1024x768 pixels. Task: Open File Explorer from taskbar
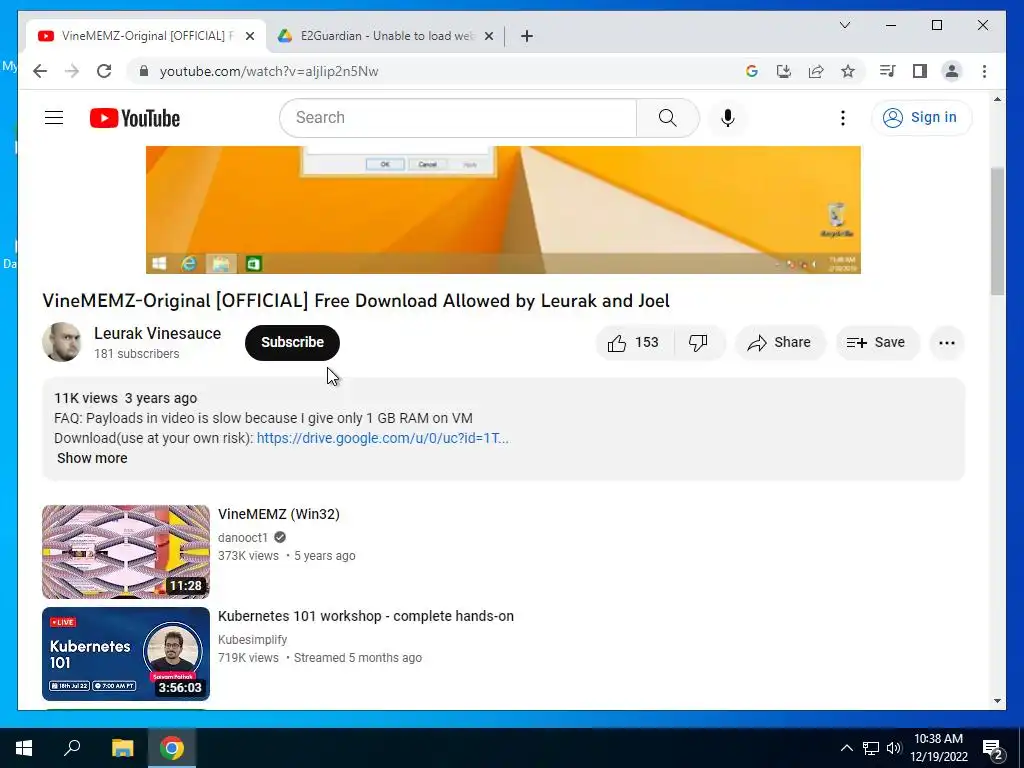[122, 748]
